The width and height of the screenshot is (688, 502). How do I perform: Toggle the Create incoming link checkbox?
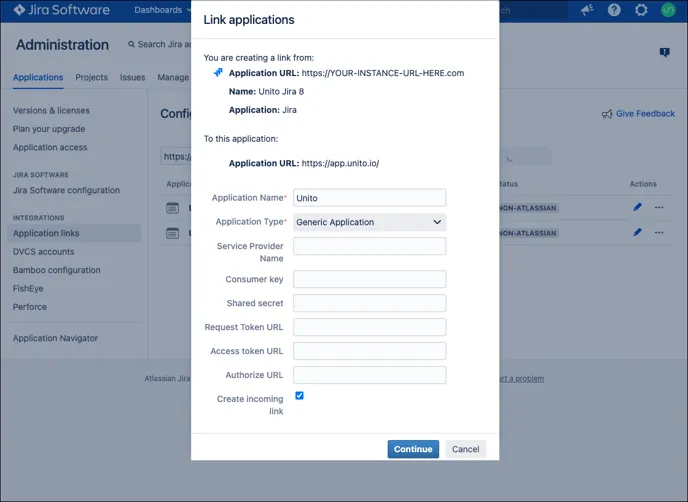[299, 396]
